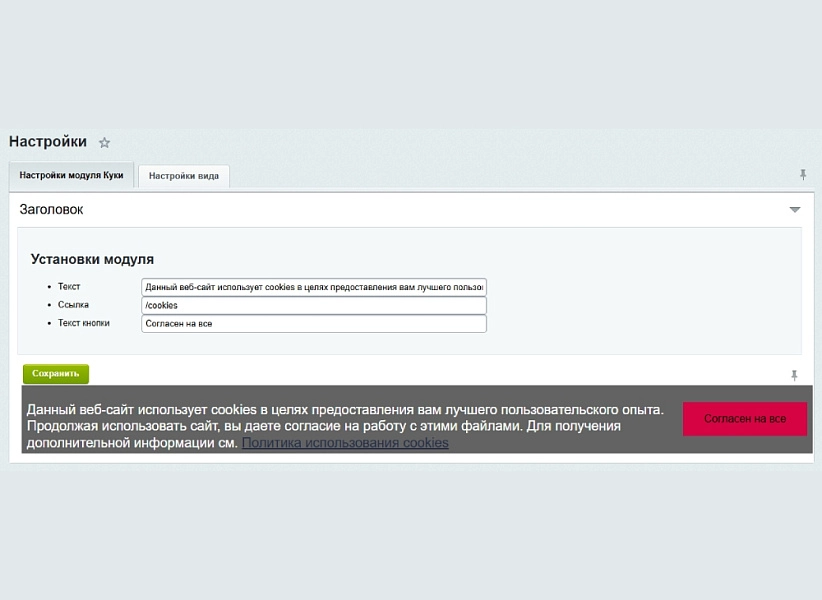Image resolution: width=822 pixels, height=600 pixels.
Task: Switch to the Настройки вида tab
Action: 183,176
